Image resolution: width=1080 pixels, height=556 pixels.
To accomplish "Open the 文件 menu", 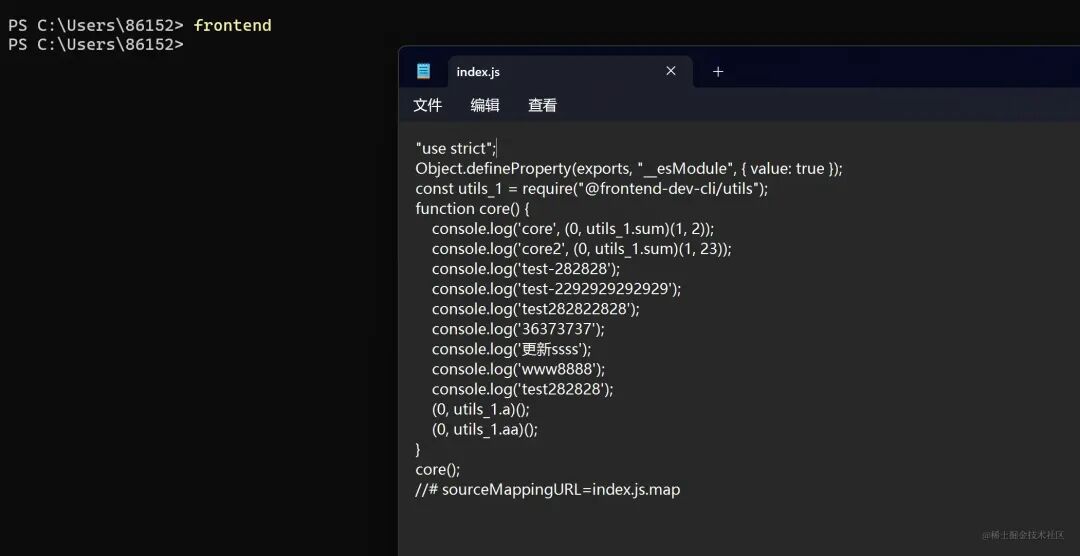I will pyautogui.click(x=428, y=105).
